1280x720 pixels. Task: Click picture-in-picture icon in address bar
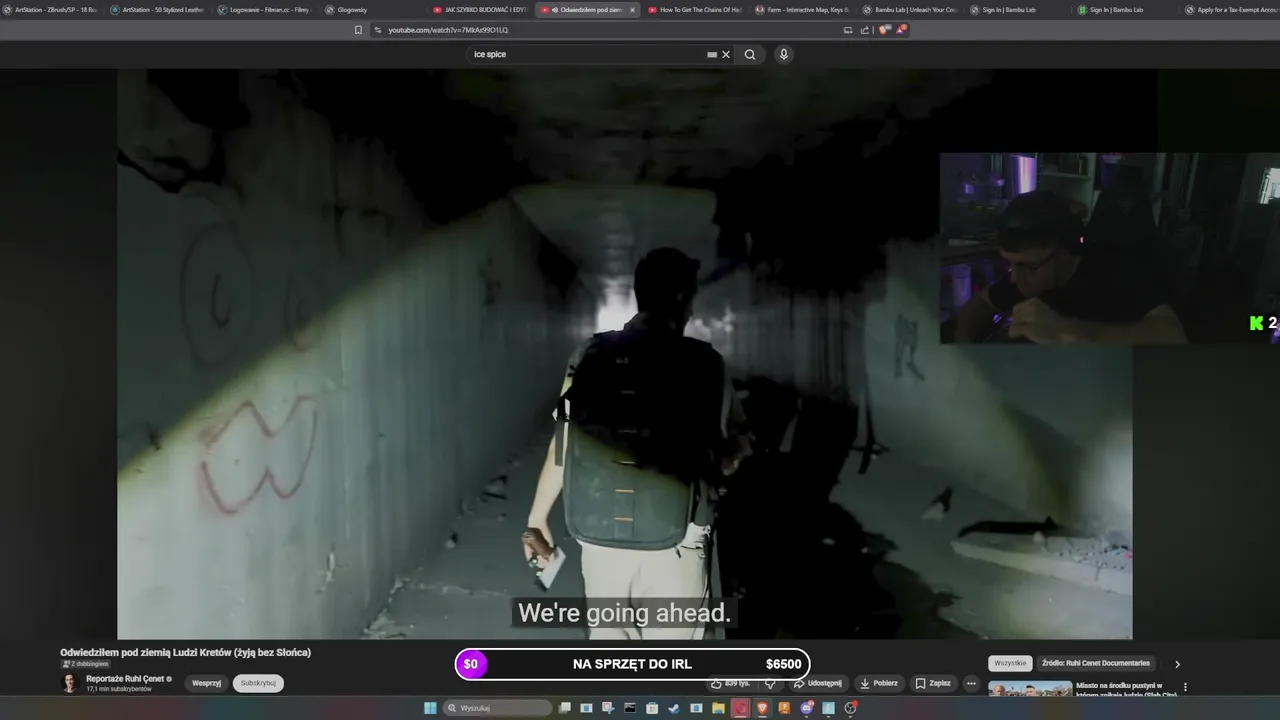848,30
